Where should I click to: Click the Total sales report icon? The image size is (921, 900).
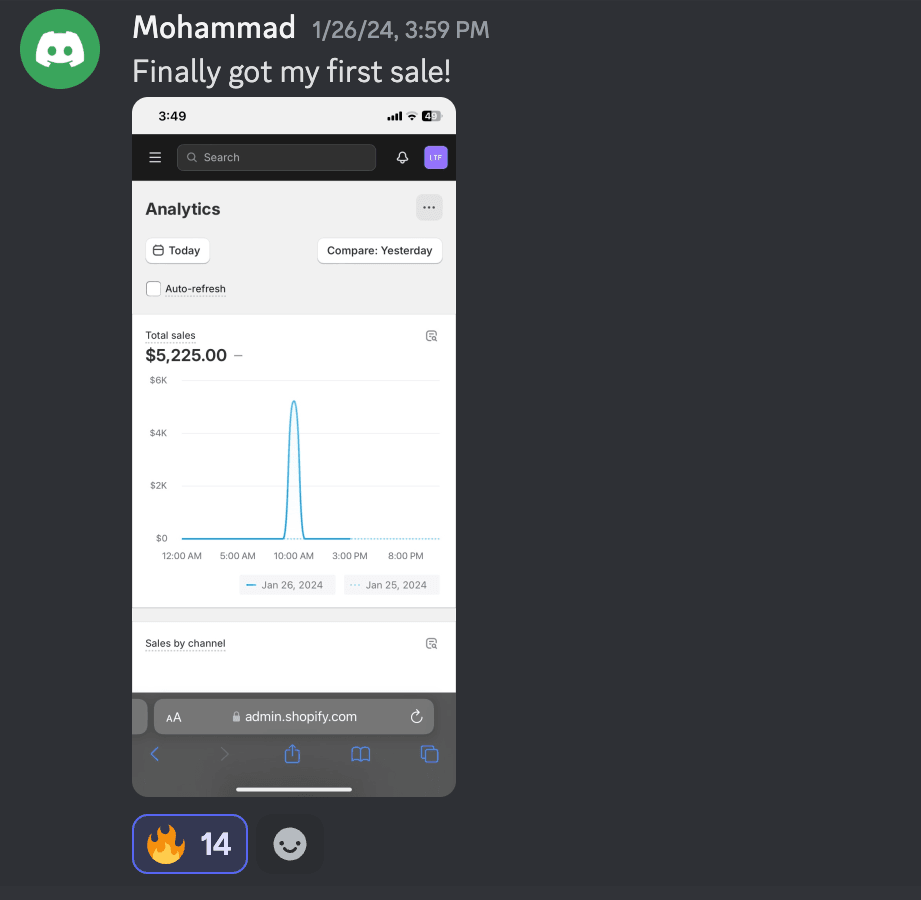pos(431,336)
